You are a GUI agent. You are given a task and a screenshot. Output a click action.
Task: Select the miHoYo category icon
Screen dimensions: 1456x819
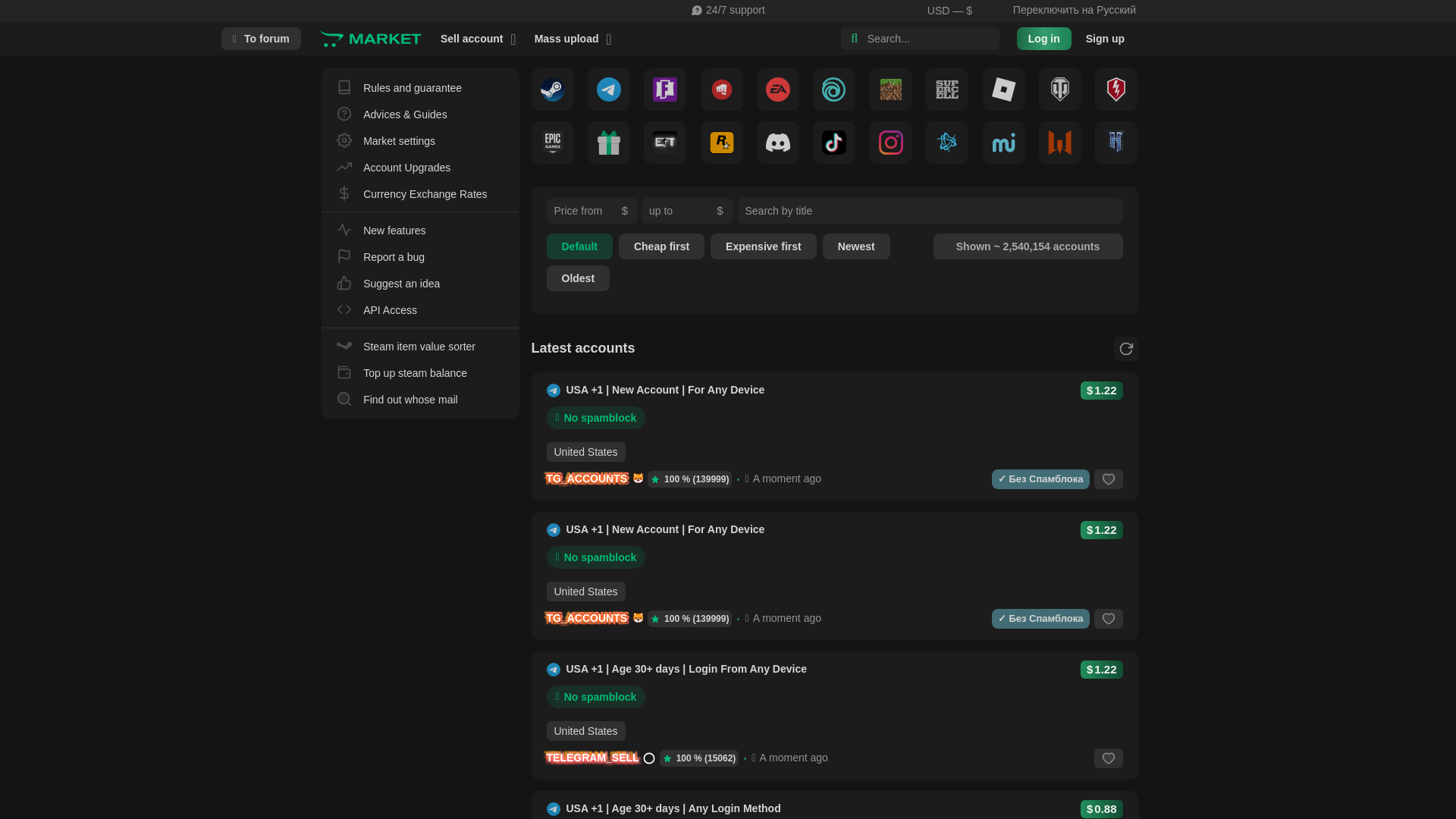[x=1003, y=143]
